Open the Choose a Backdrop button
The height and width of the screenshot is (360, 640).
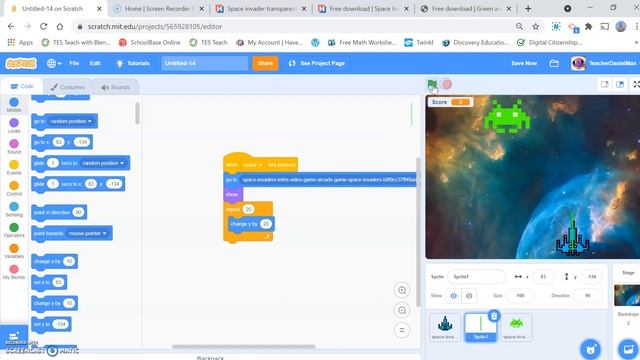point(628,349)
